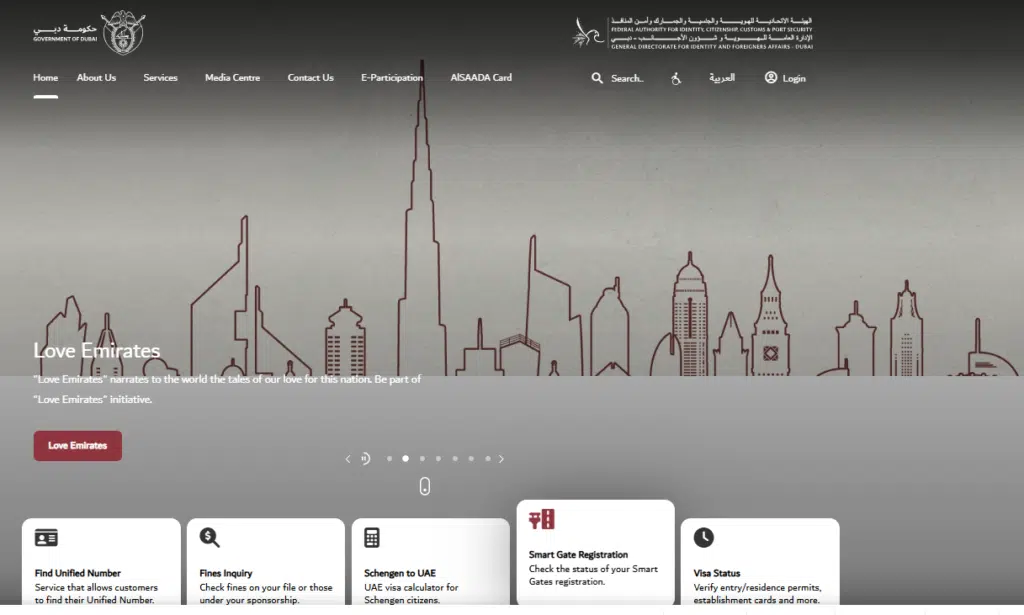This screenshot has height=615, width=1024.
Task: Click the dollar icon on Fines Inquiry card
Action: click(206, 536)
